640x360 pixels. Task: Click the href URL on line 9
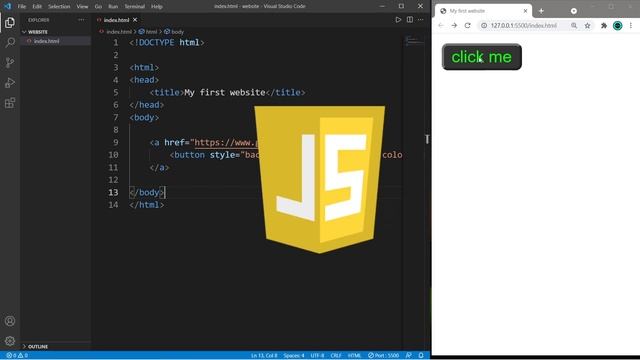pos(227,142)
